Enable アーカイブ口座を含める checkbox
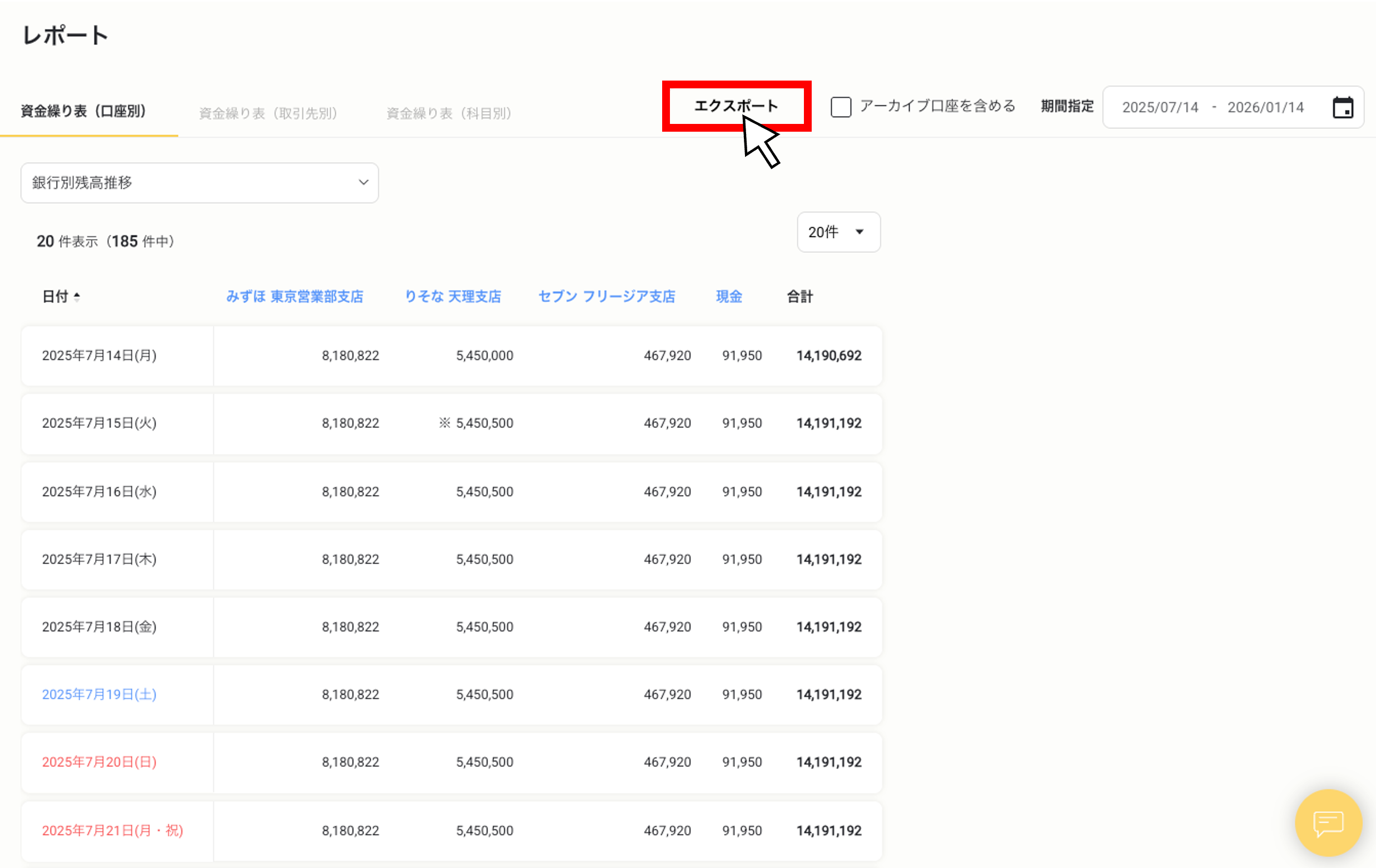 pyautogui.click(x=841, y=107)
